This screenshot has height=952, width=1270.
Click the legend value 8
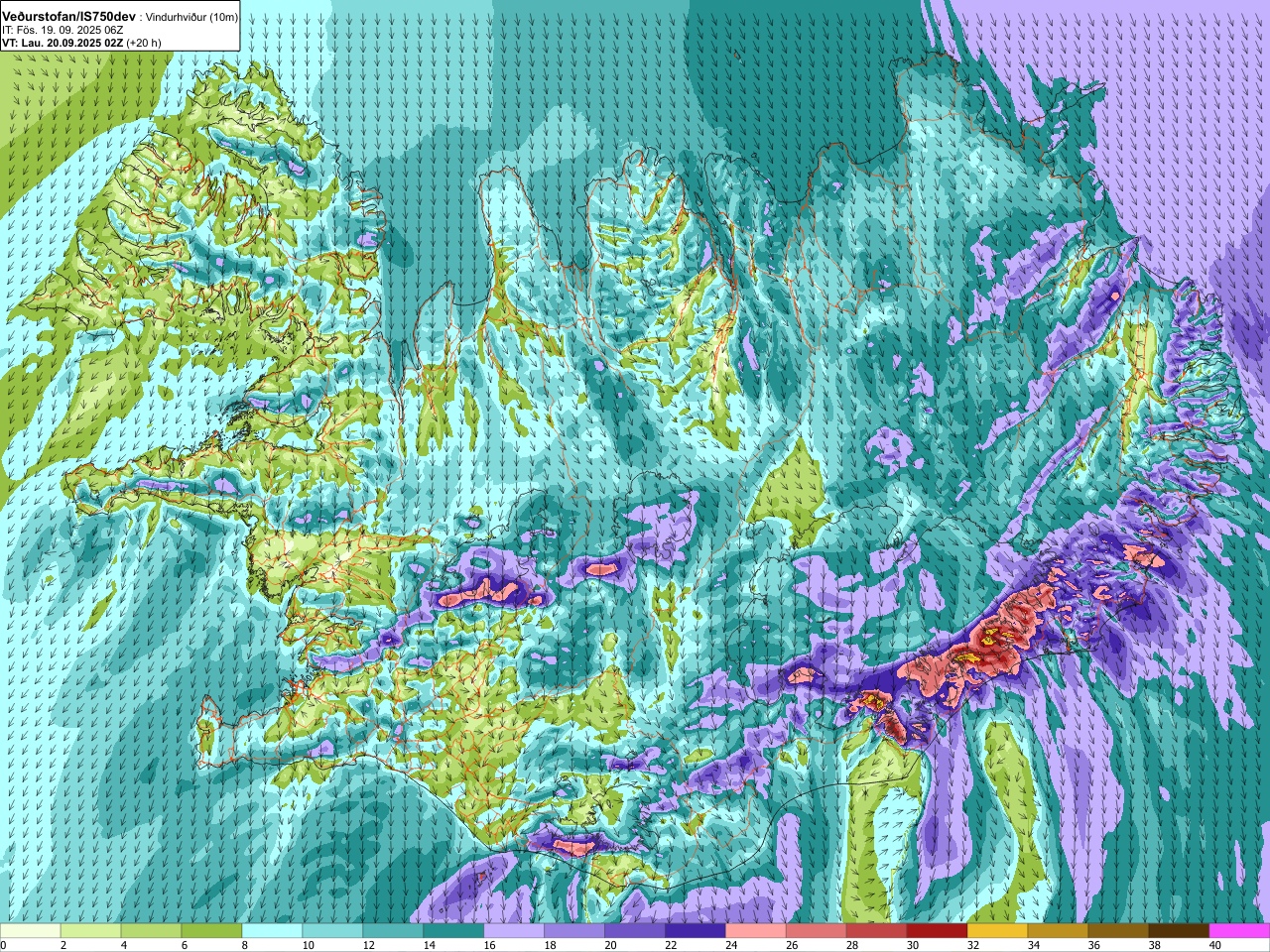click(243, 945)
